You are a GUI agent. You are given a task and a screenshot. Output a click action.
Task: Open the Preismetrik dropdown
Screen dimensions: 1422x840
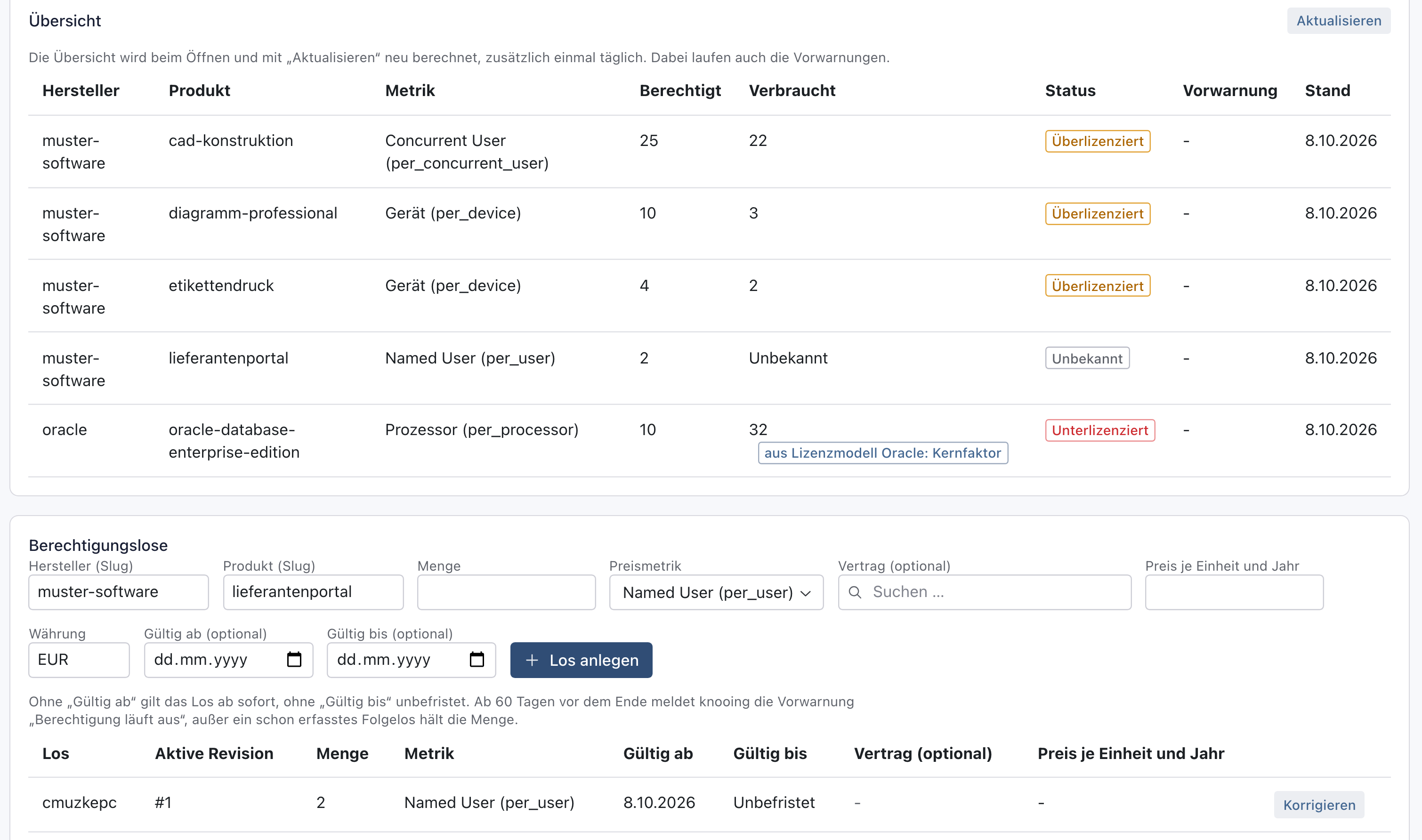(x=716, y=592)
